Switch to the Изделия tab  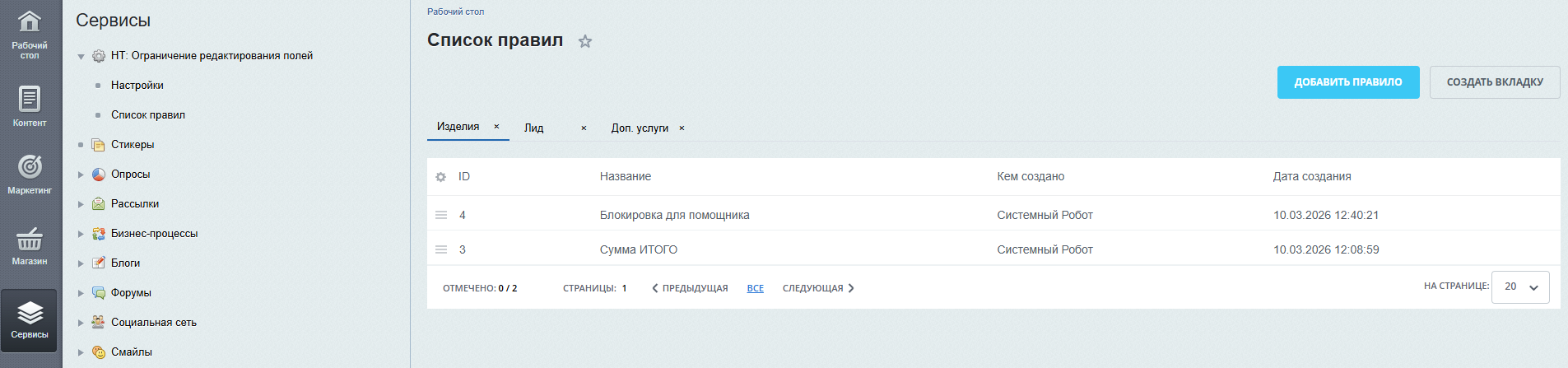[x=458, y=127]
